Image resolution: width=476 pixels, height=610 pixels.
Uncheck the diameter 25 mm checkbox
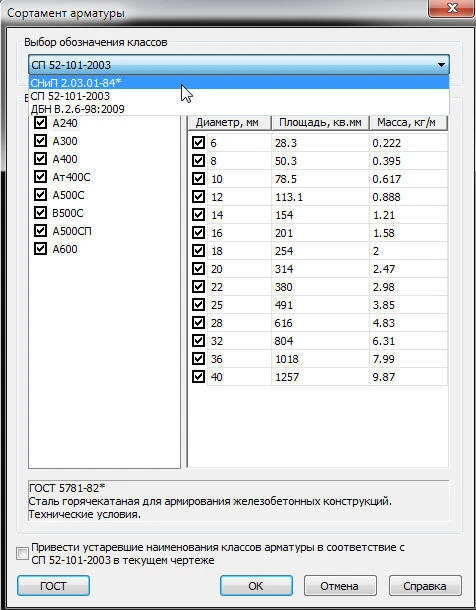tap(198, 304)
